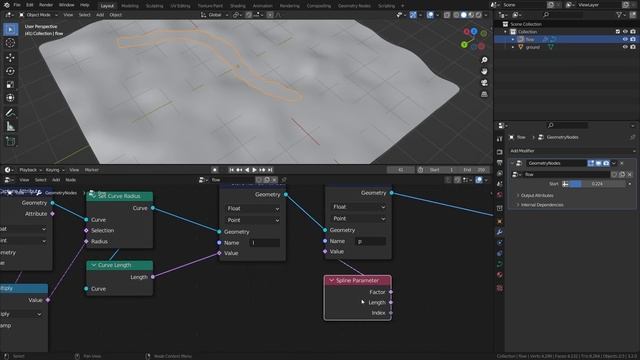This screenshot has height=360, width=640.
Task: Click Select in node editor header
Action: [x=40, y=180]
